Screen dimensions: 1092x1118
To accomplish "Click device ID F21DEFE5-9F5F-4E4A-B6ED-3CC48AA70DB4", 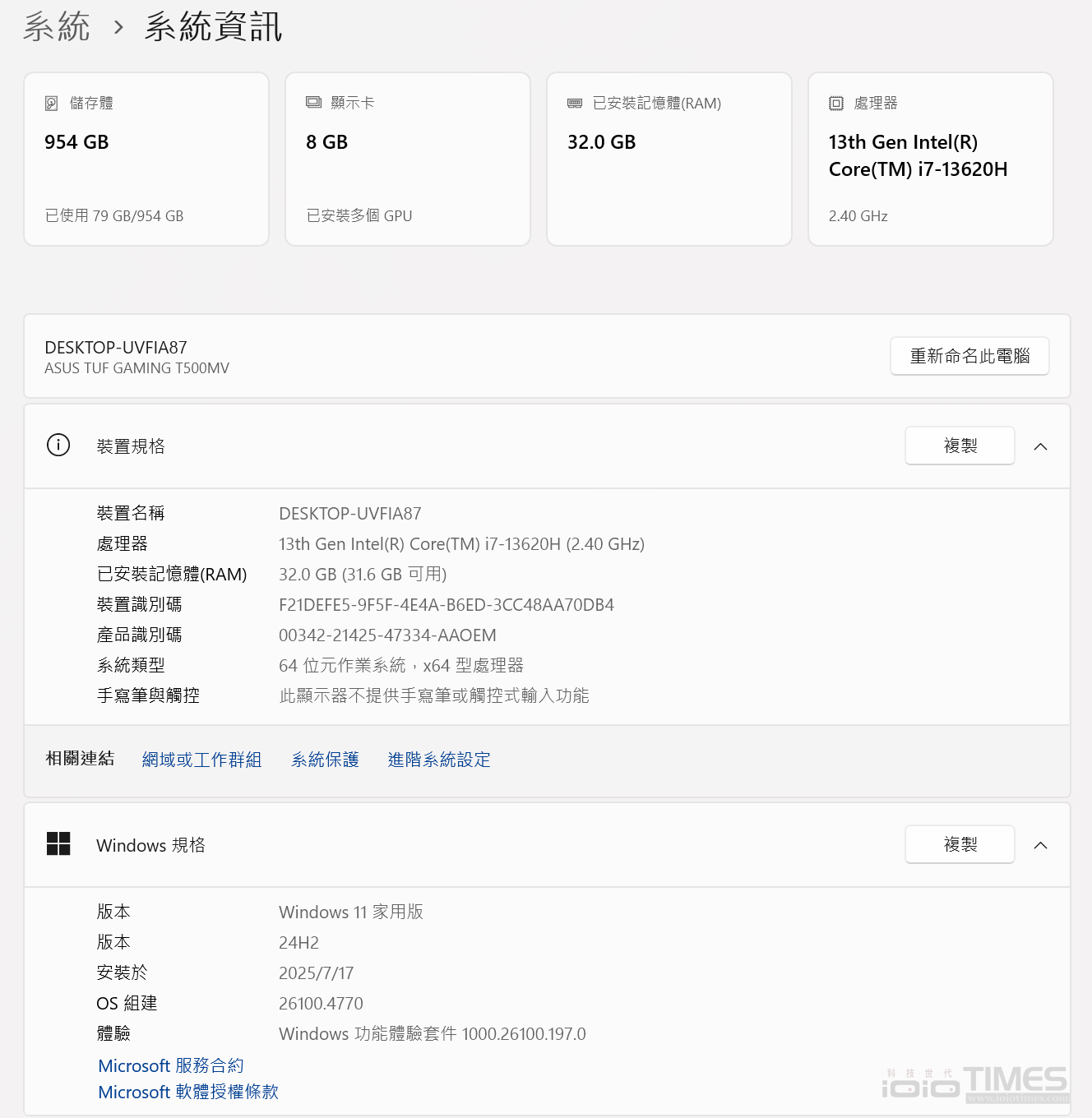I will [x=447, y=605].
